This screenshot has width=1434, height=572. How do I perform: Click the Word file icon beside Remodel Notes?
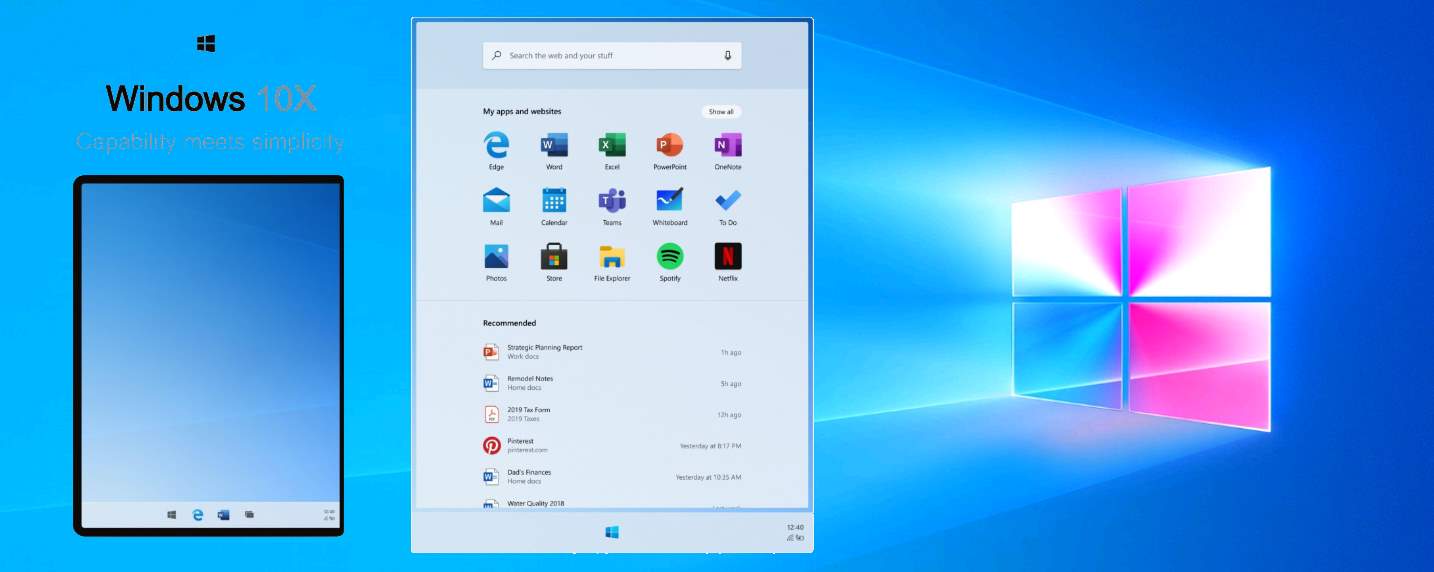[x=491, y=383]
